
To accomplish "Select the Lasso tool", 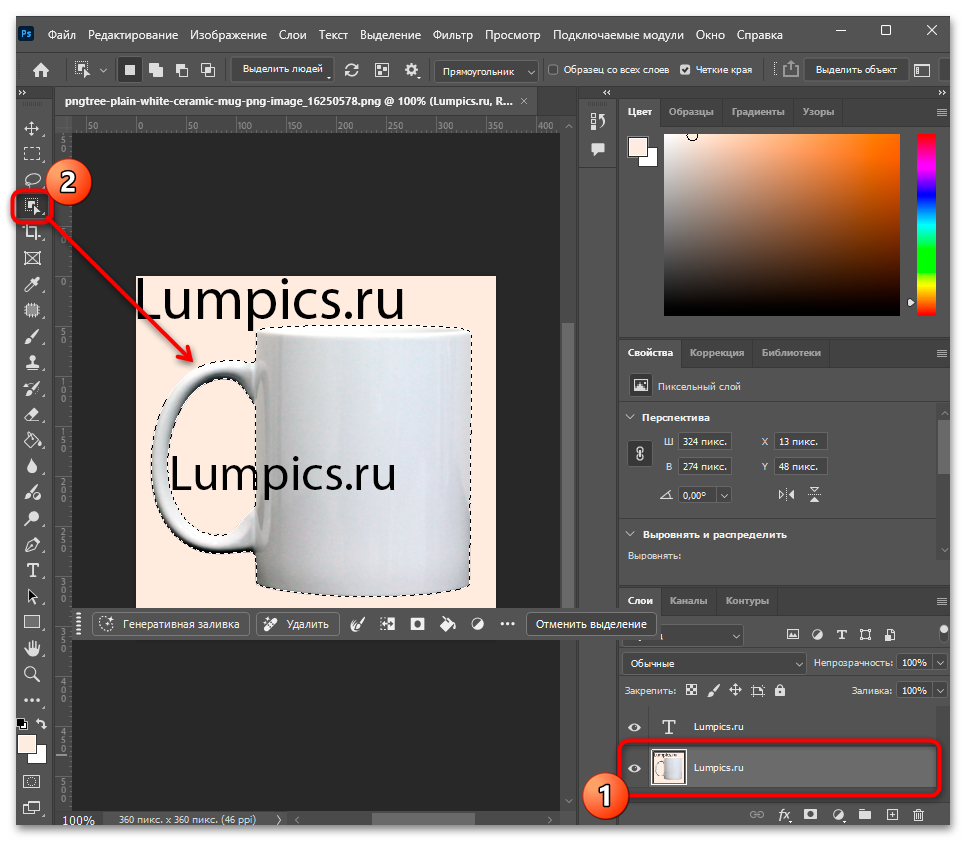I will [32, 179].
